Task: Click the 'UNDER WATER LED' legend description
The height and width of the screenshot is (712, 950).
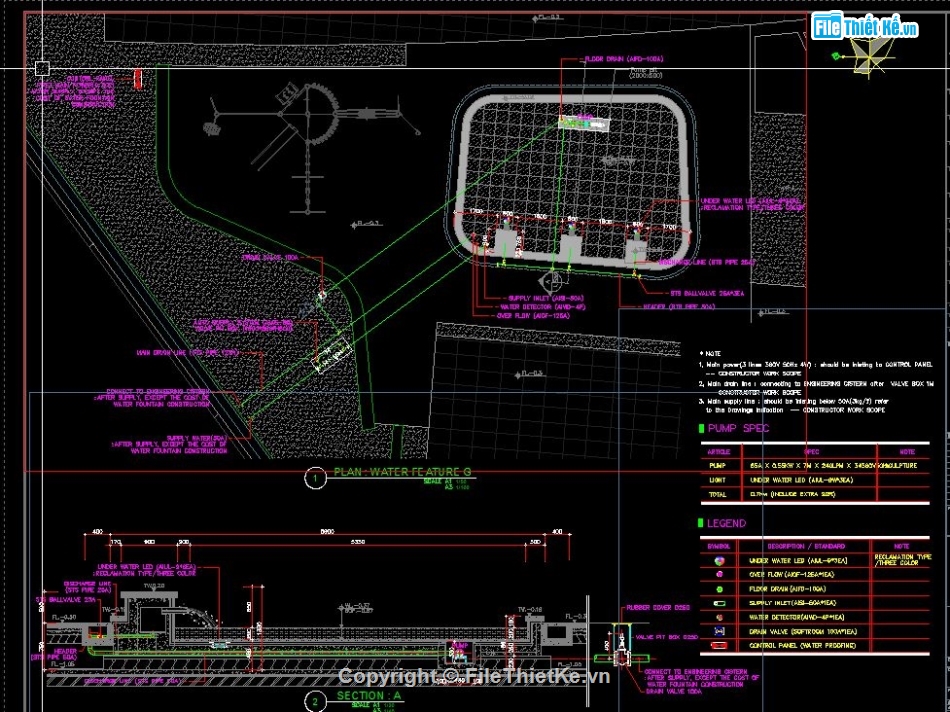Action: click(797, 561)
